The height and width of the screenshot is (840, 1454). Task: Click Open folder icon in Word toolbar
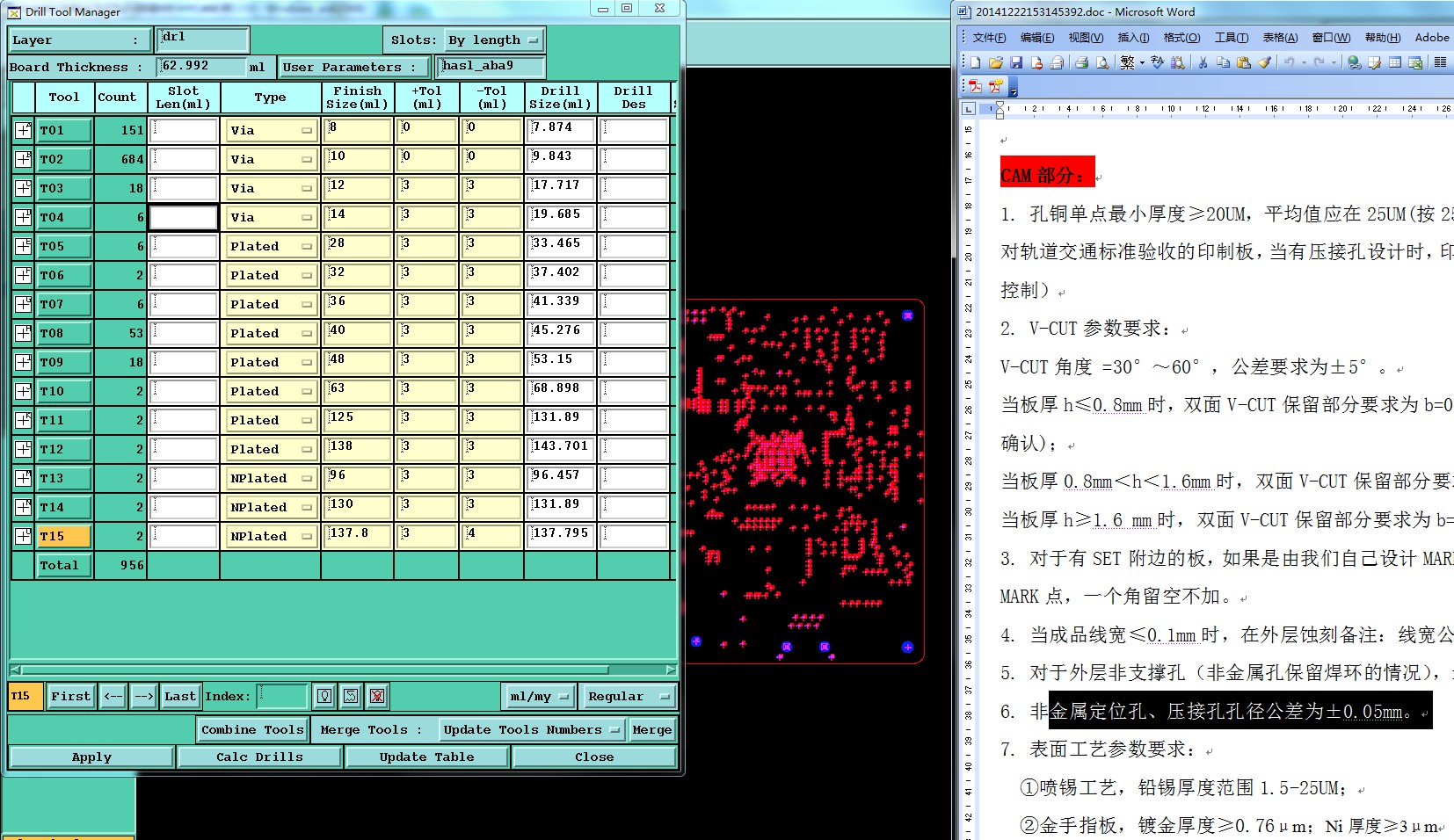pyautogui.click(x=996, y=62)
